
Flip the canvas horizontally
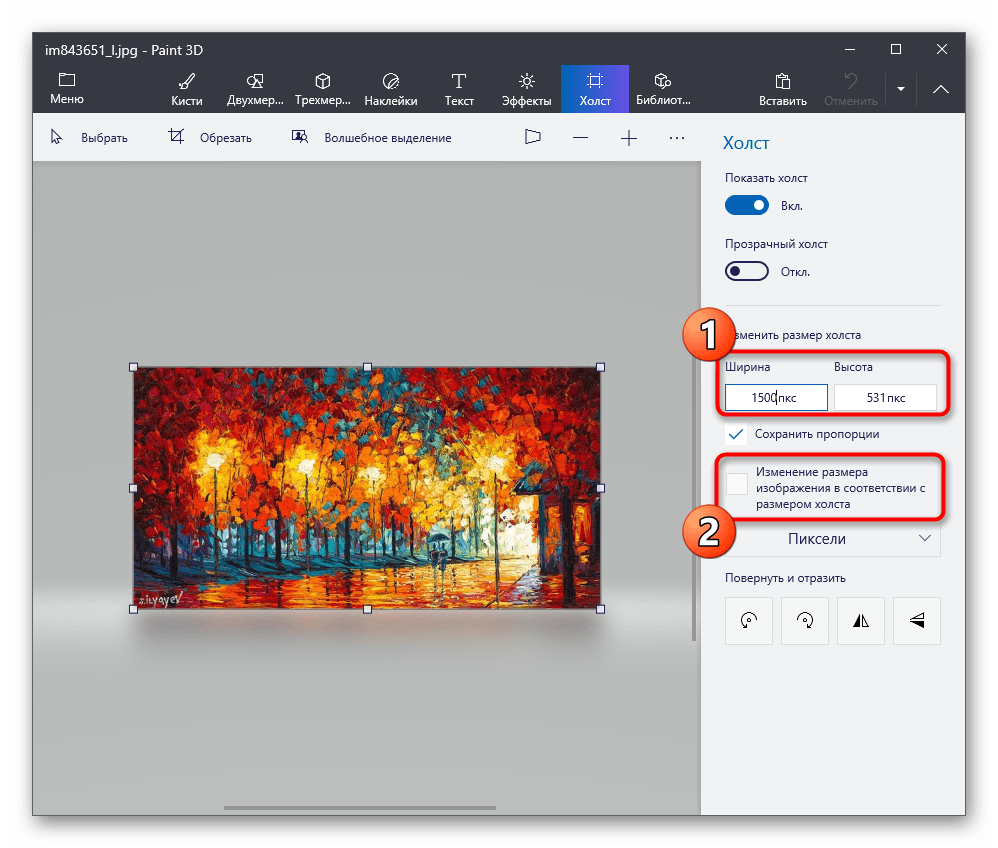coord(861,621)
